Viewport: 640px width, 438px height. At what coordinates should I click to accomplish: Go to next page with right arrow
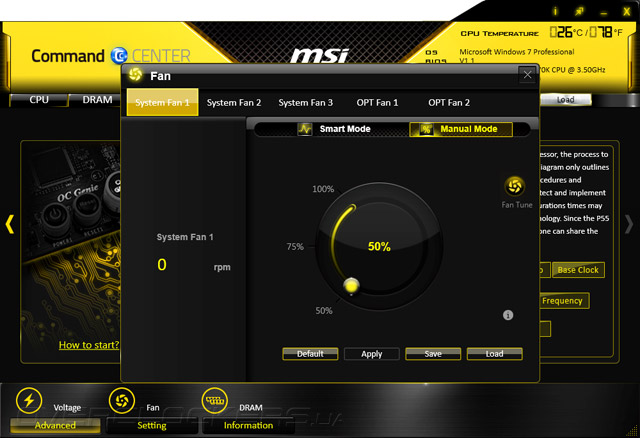[x=629, y=224]
